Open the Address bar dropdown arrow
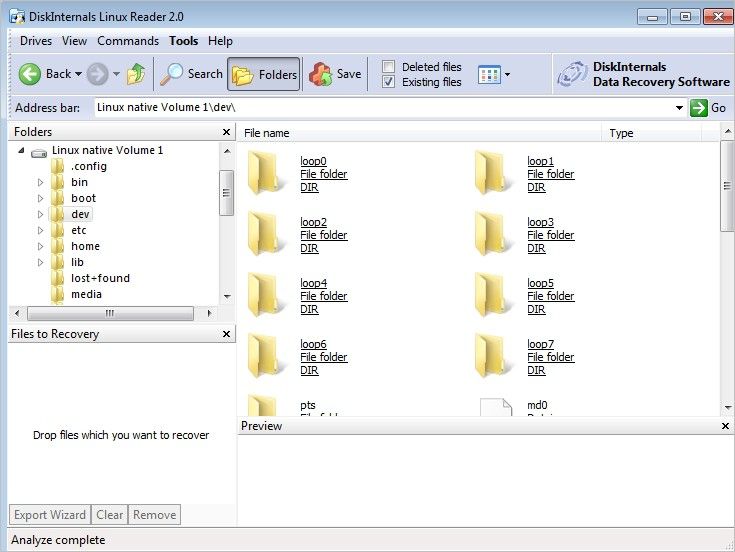The height and width of the screenshot is (552, 735). click(x=679, y=108)
